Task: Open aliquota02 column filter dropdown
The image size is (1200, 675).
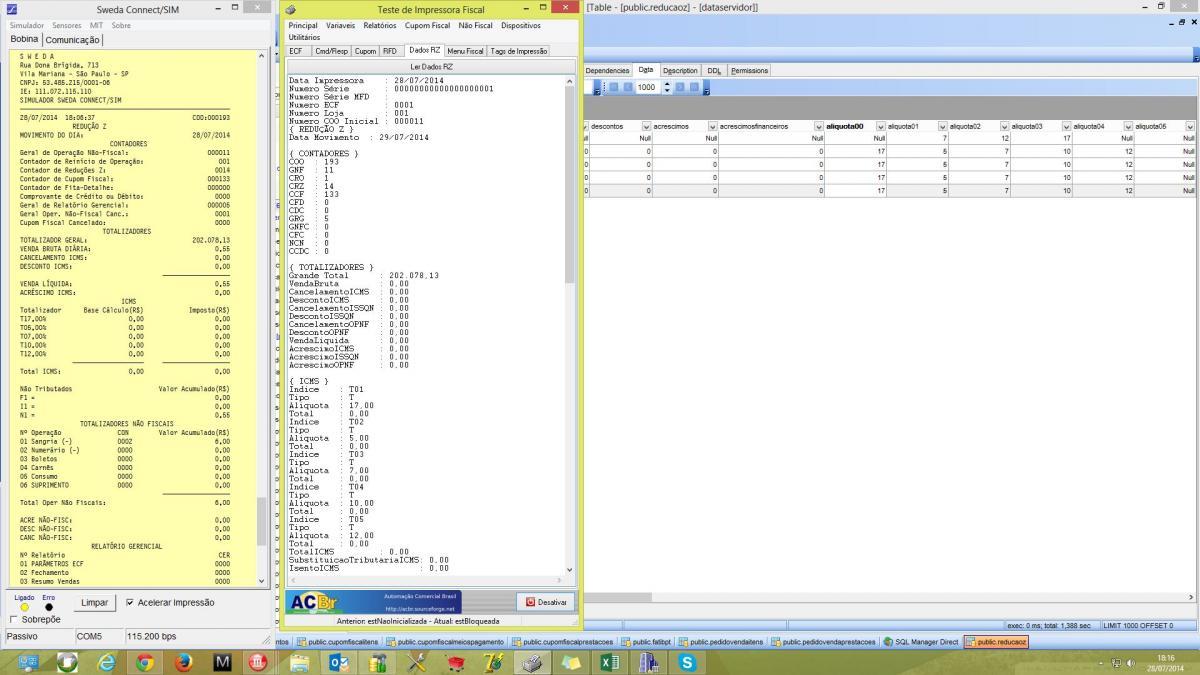Action: coord(1004,127)
